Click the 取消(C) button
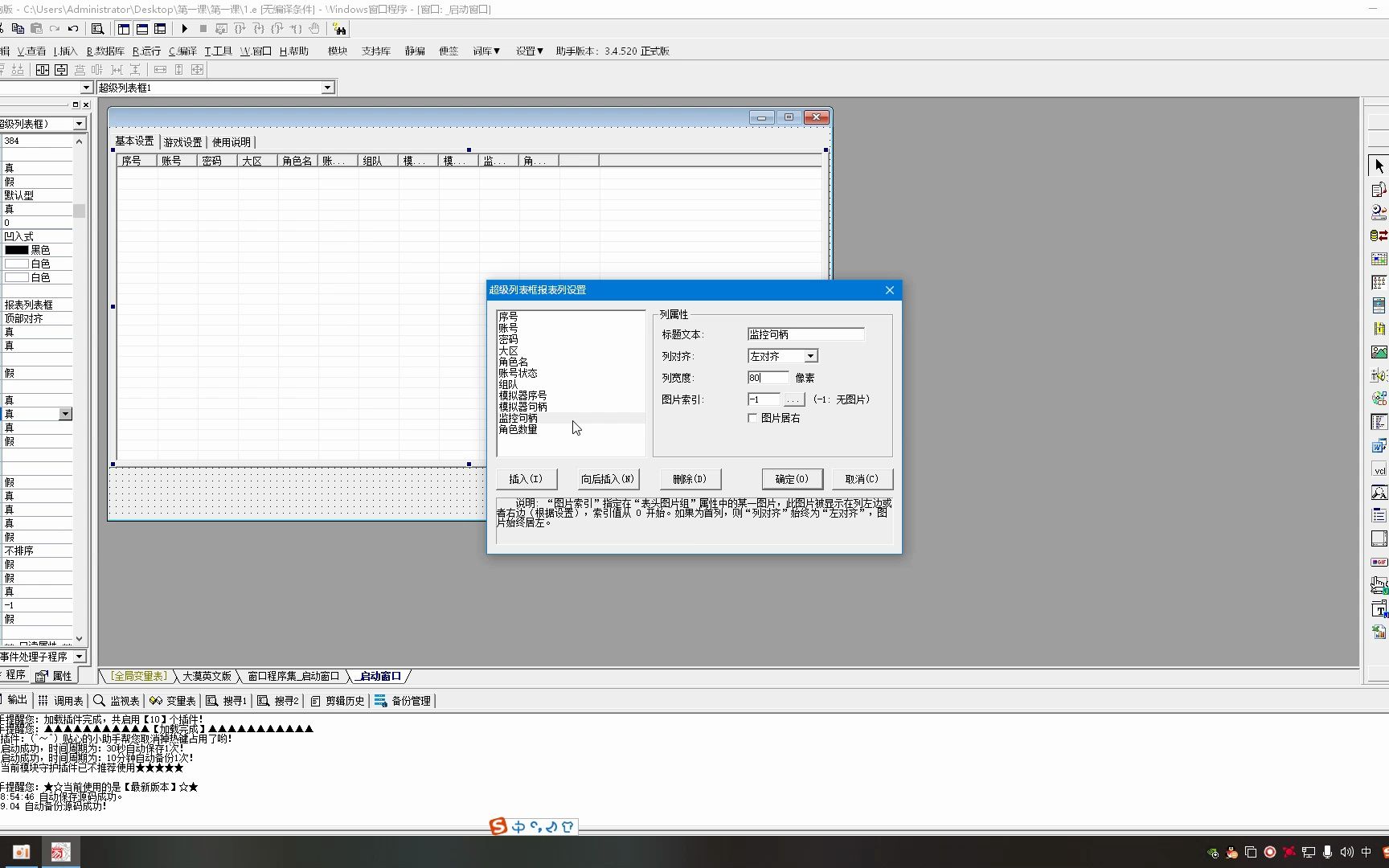 [862, 479]
